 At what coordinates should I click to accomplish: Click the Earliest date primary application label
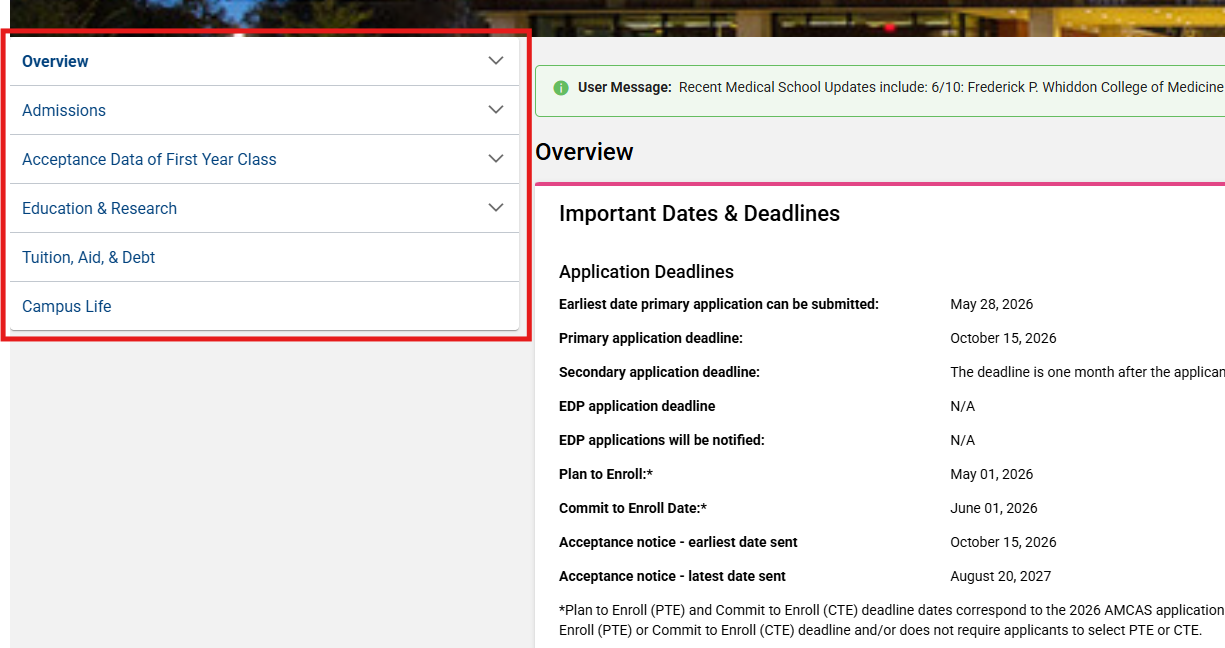tap(719, 304)
